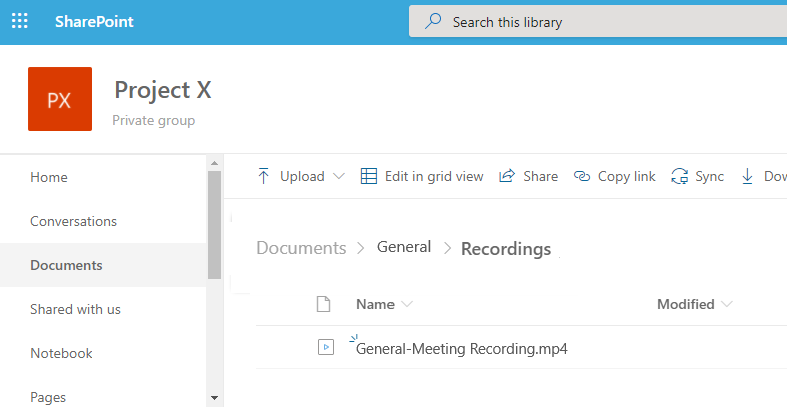The width and height of the screenshot is (787, 407).
Task: Click the file type column header icon
Action: pyautogui.click(x=323, y=304)
